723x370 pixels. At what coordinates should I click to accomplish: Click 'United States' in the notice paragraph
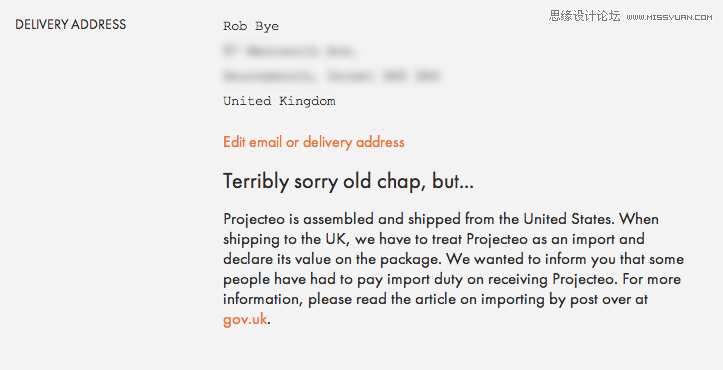(x=569, y=219)
